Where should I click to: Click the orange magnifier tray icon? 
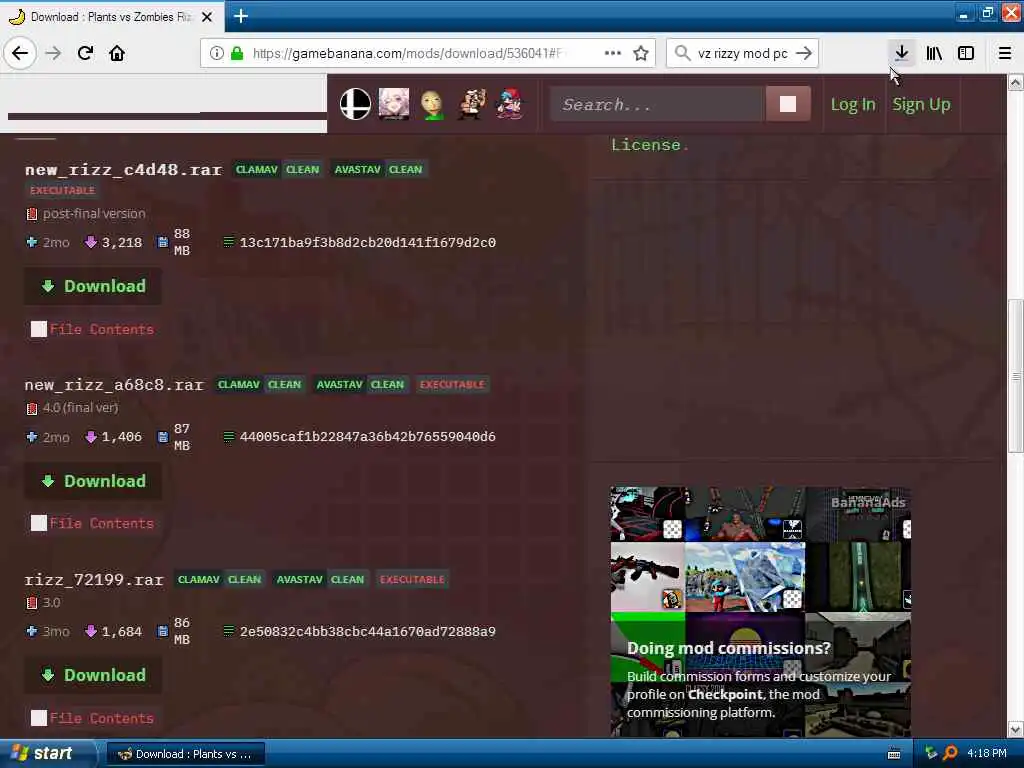pyautogui.click(x=951, y=754)
